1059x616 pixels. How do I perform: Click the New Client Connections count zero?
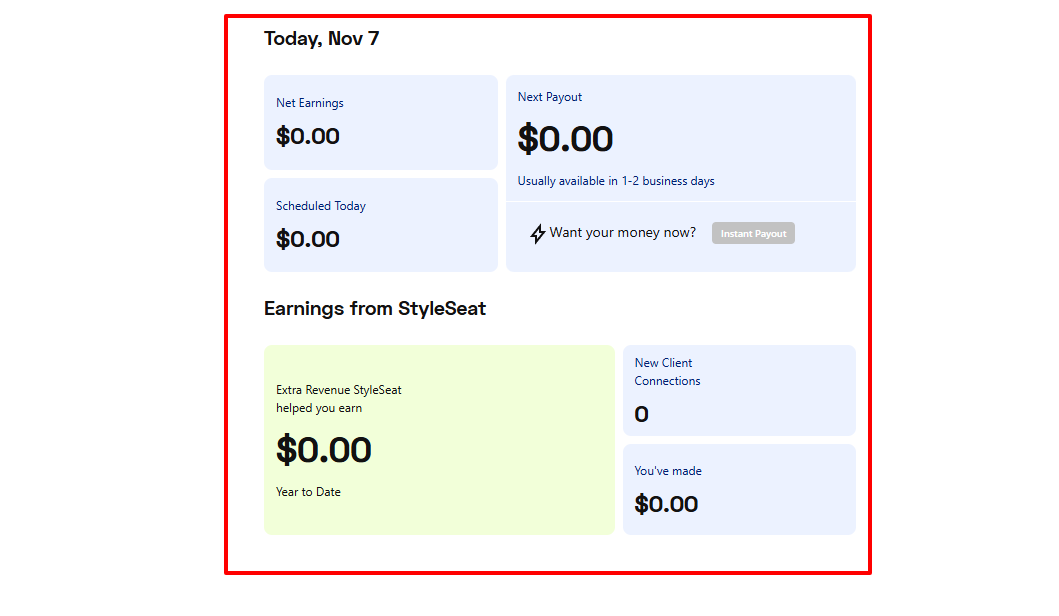point(641,413)
